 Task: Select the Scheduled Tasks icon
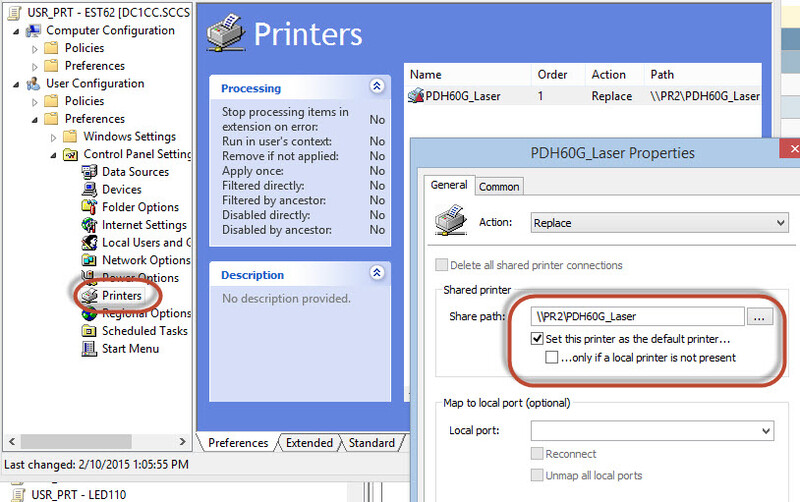click(x=89, y=331)
